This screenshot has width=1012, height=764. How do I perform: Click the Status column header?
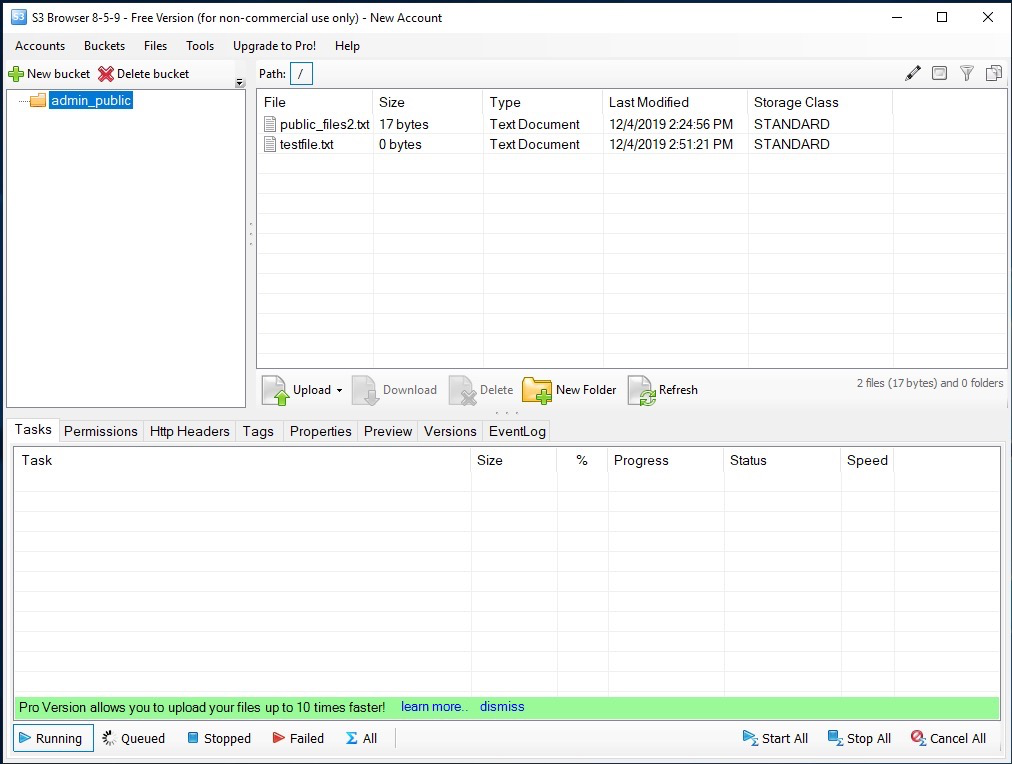pos(782,460)
